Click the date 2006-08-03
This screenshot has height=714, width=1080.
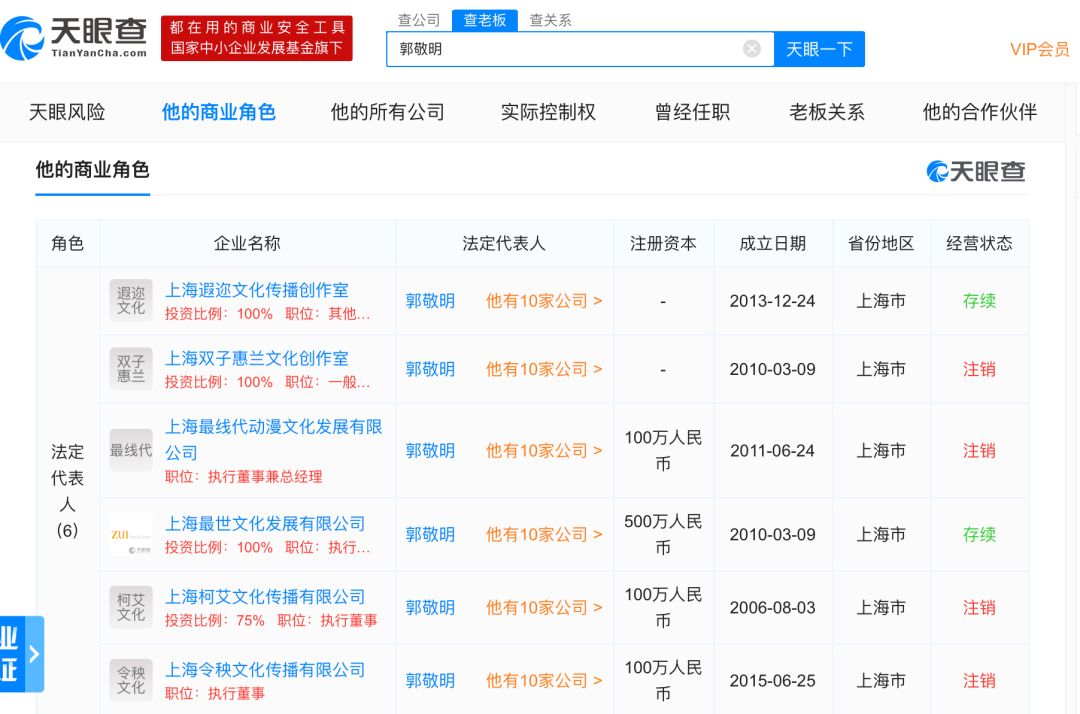pyautogui.click(x=773, y=607)
